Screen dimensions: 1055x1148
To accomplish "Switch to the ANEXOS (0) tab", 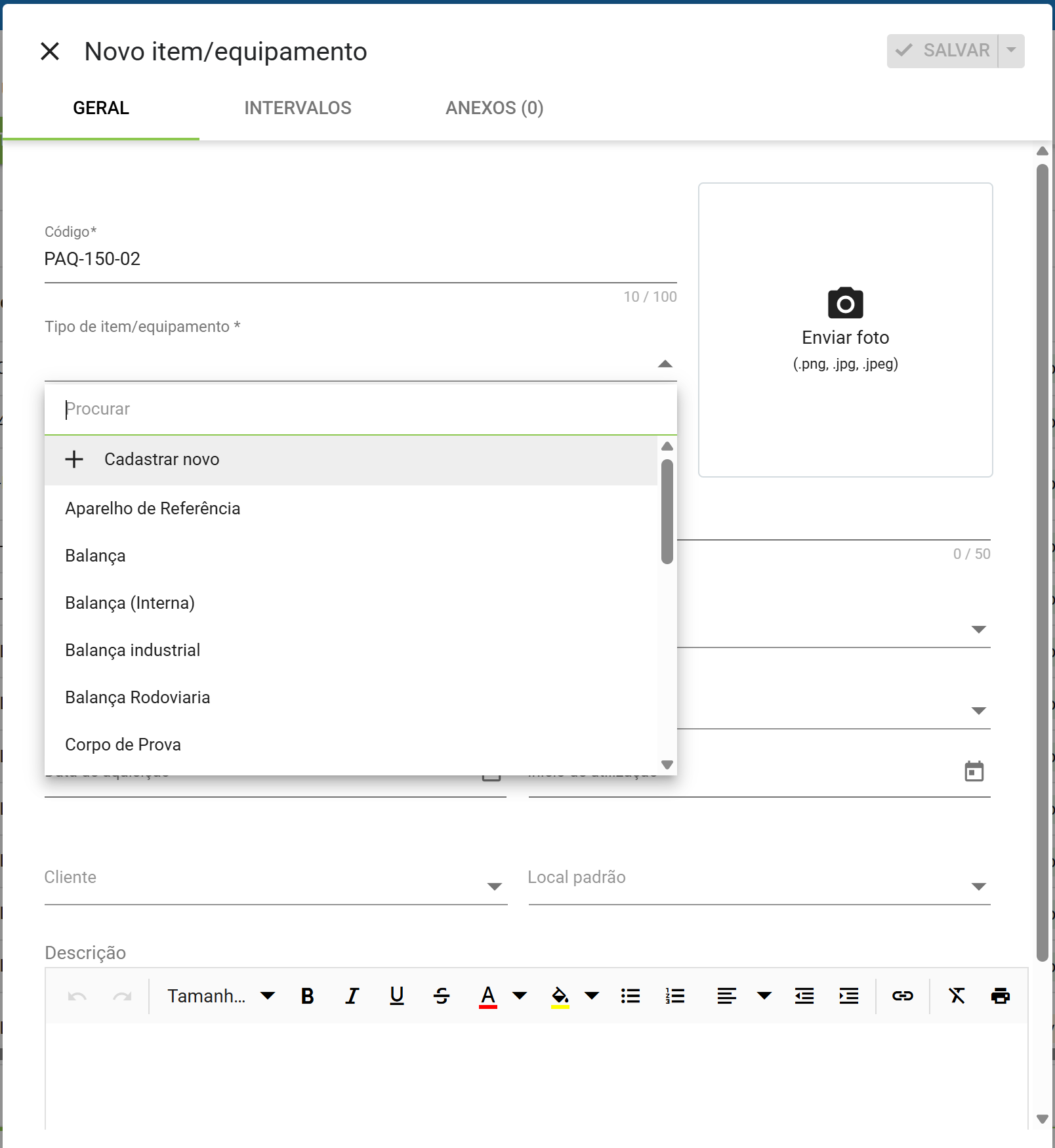I will click(495, 108).
